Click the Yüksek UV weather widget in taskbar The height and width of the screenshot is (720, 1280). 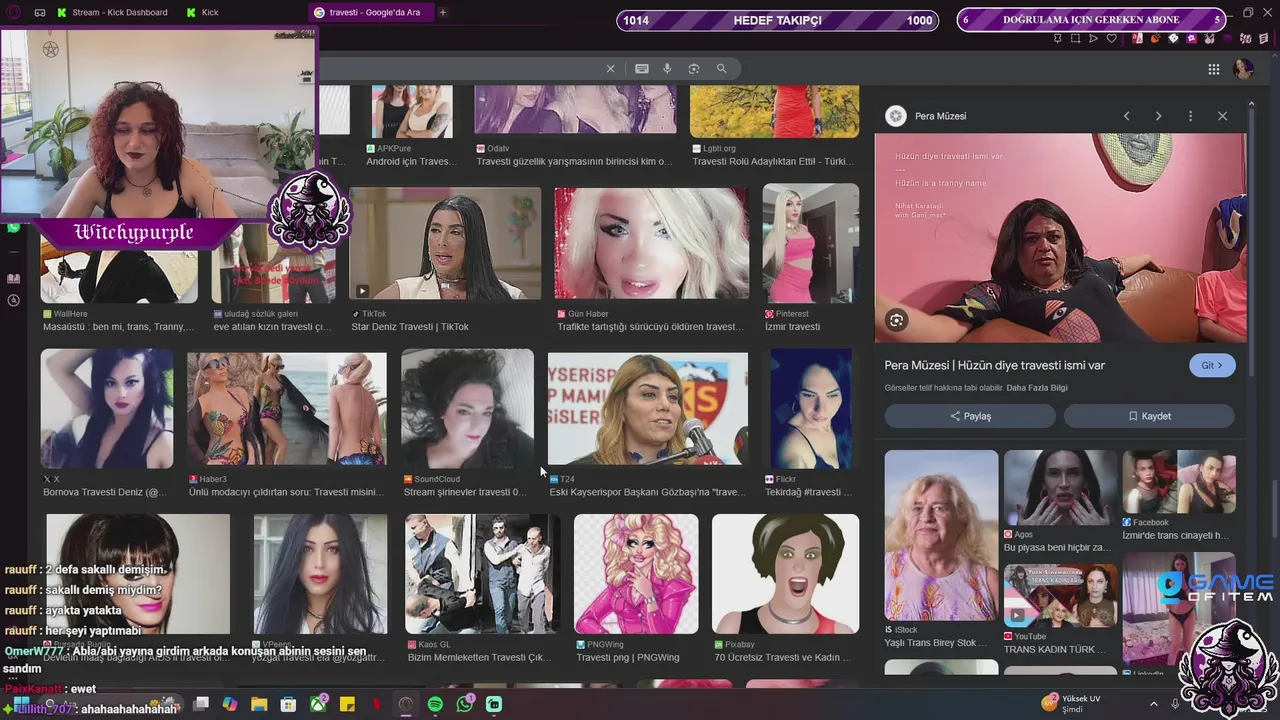coord(1072,704)
